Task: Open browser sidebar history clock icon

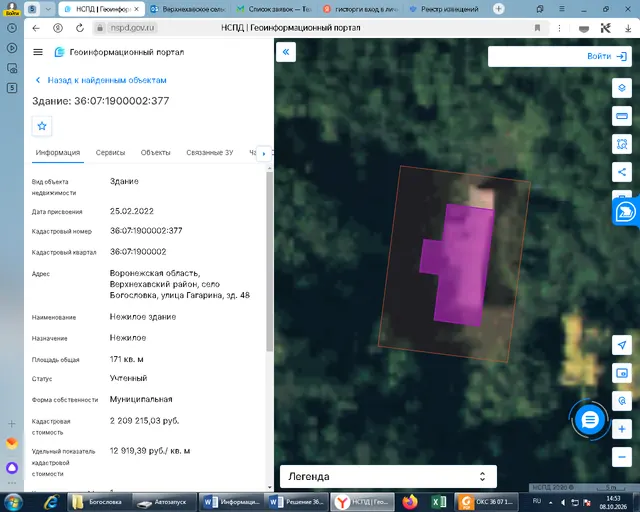Action: pyautogui.click(x=12, y=28)
